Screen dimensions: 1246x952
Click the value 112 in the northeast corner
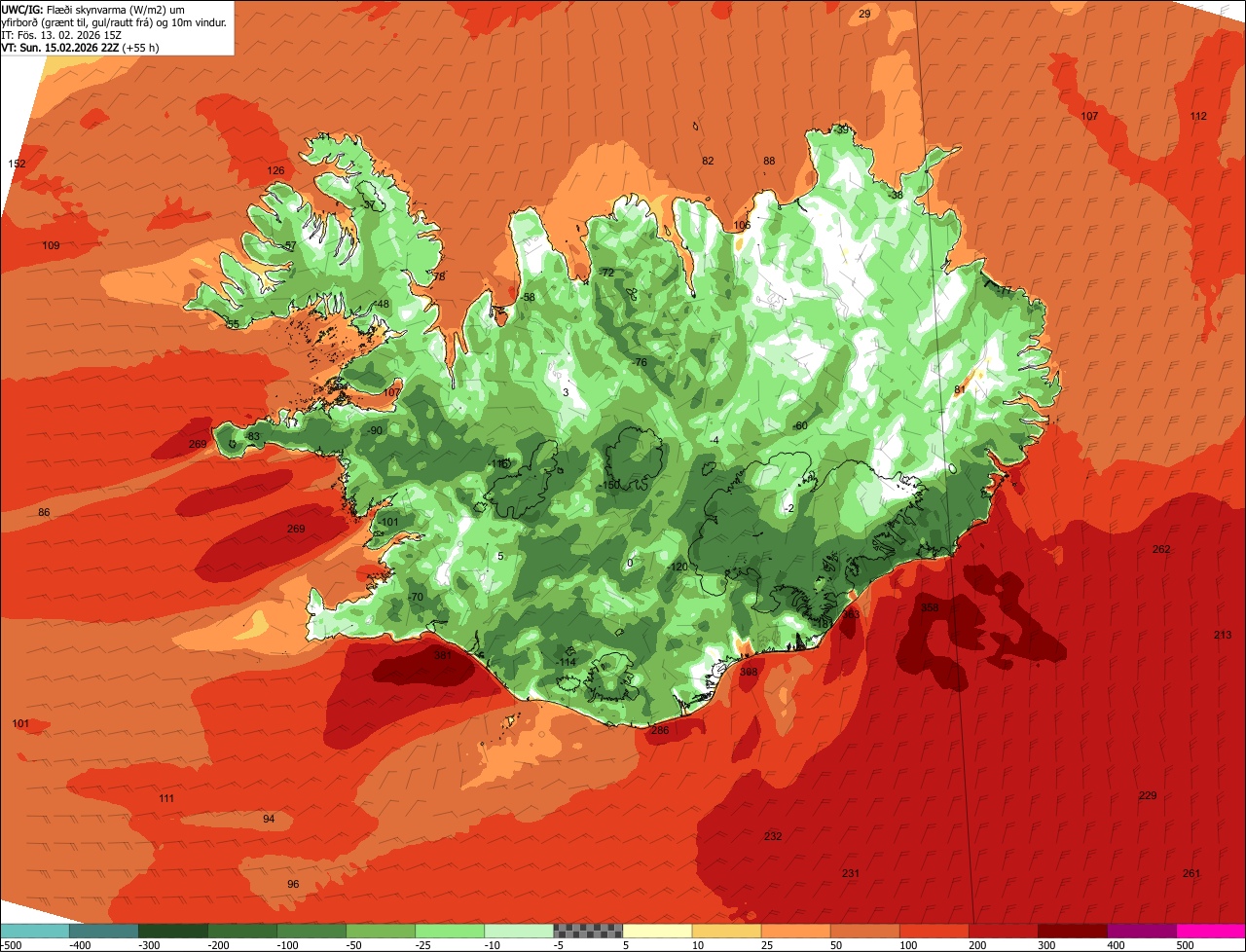click(1198, 116)
